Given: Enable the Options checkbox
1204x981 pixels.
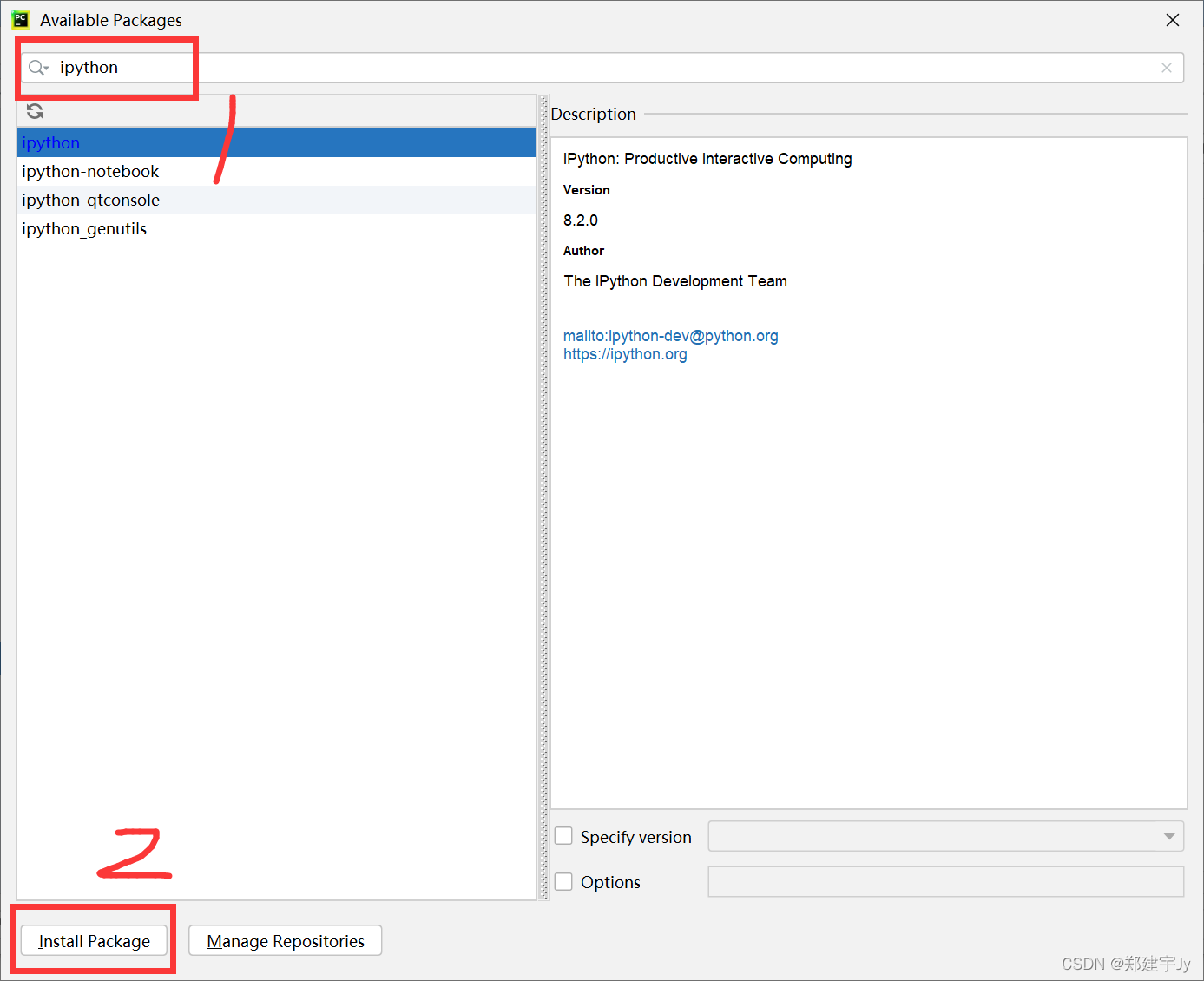Looking at the screenshot, I should click(563, 881).
